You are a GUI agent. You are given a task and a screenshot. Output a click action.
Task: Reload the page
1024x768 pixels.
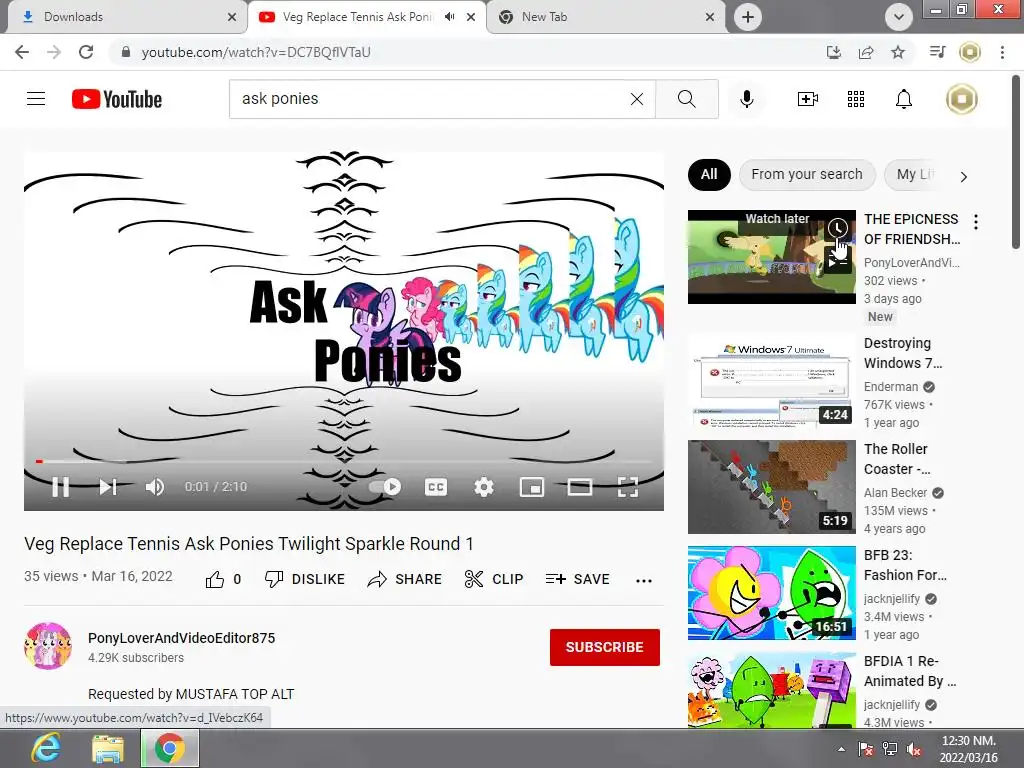[86, 52]
